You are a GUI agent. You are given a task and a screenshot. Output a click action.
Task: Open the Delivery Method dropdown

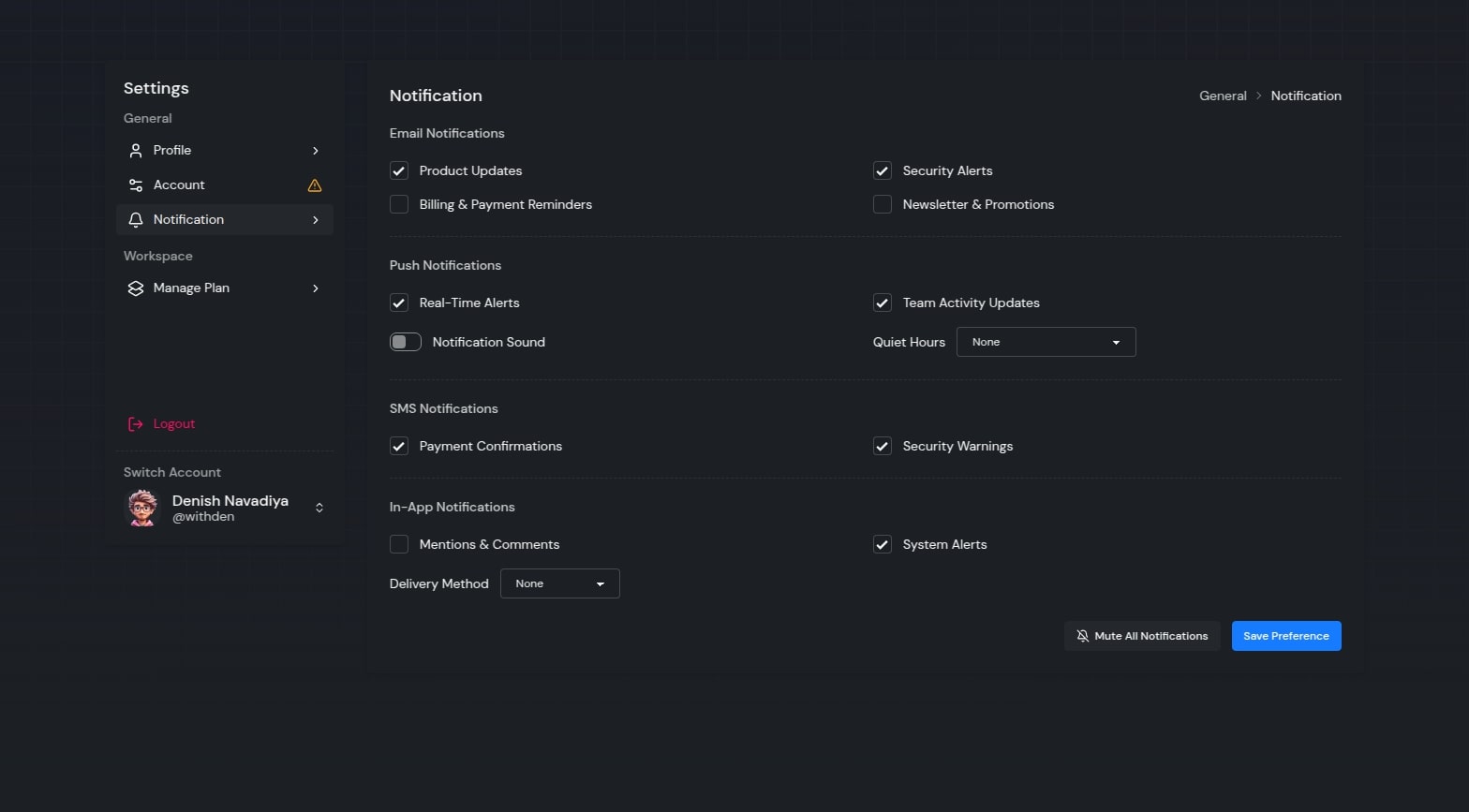coord(559,584)
